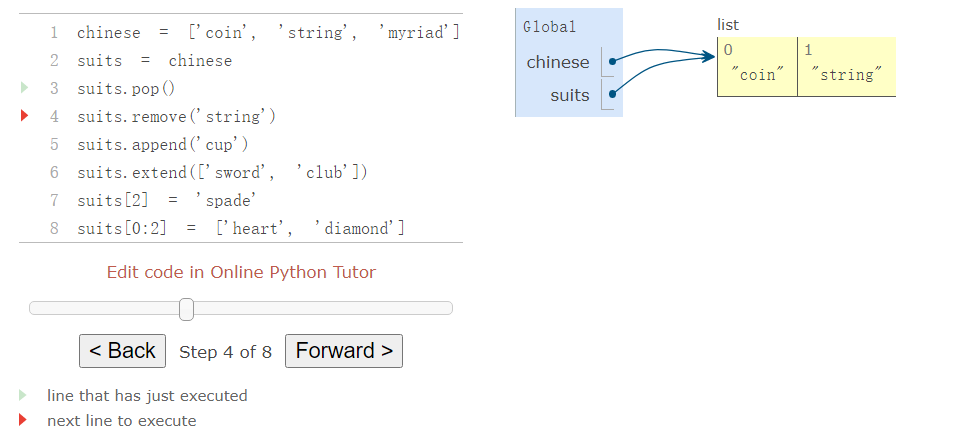
Task: Open the Edit code in Online Python Tutor link
Action: 241,272
